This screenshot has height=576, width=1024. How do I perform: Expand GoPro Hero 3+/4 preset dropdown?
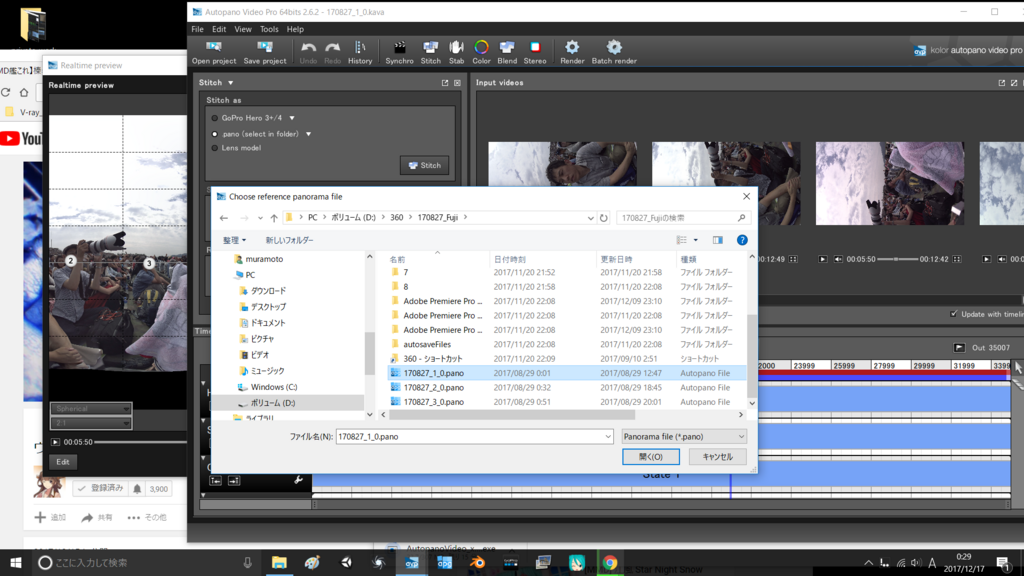(x=292, y=118)
